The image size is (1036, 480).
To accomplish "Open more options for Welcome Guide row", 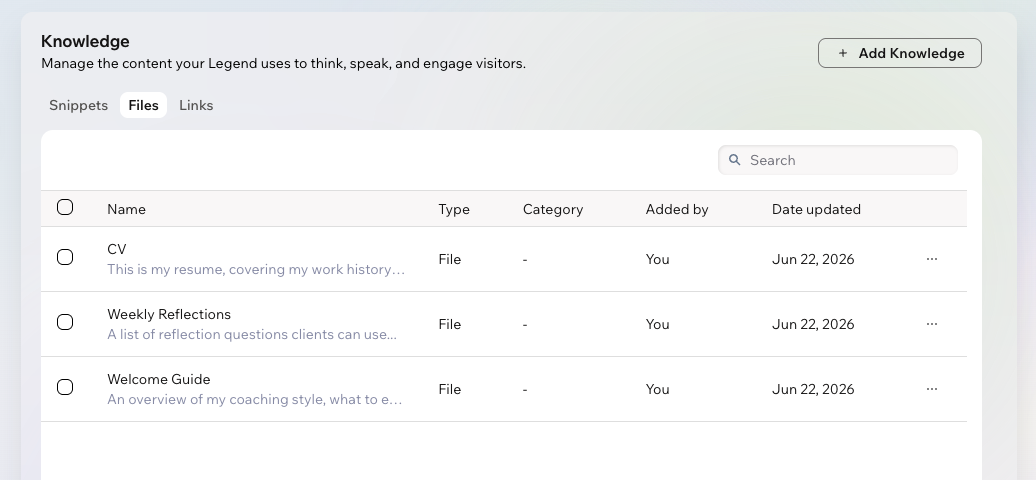I will click(x=932, y=389).
